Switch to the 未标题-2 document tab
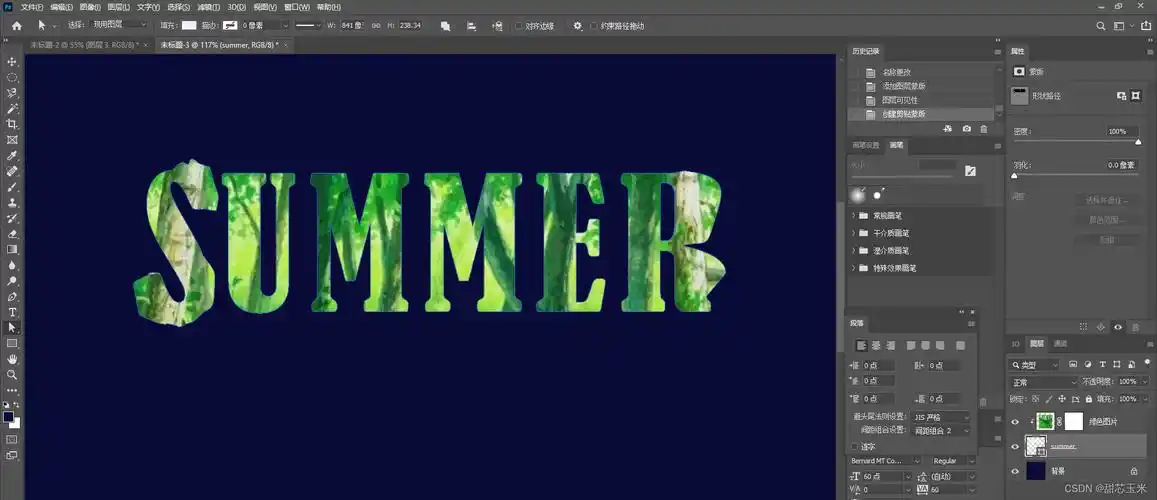This screenshot has width=1157, height=500. point(86,46)
